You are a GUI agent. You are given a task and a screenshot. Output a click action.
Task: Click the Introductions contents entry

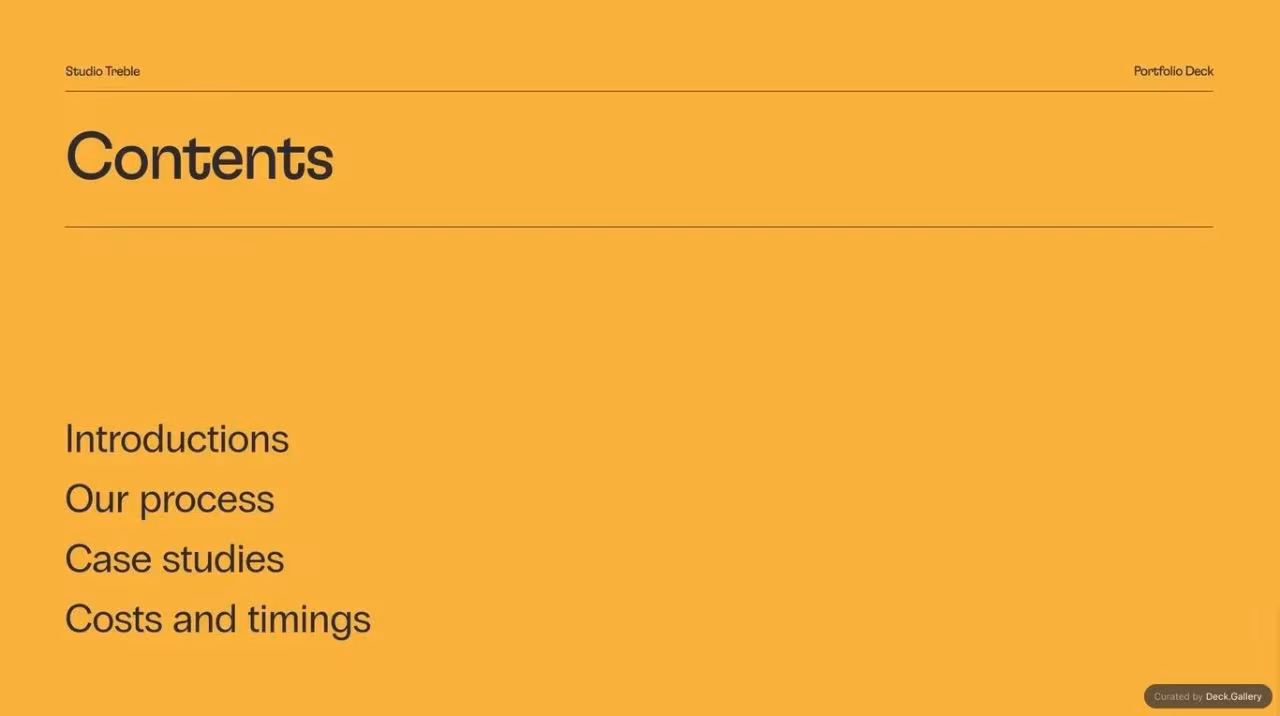tap(177, 439)
